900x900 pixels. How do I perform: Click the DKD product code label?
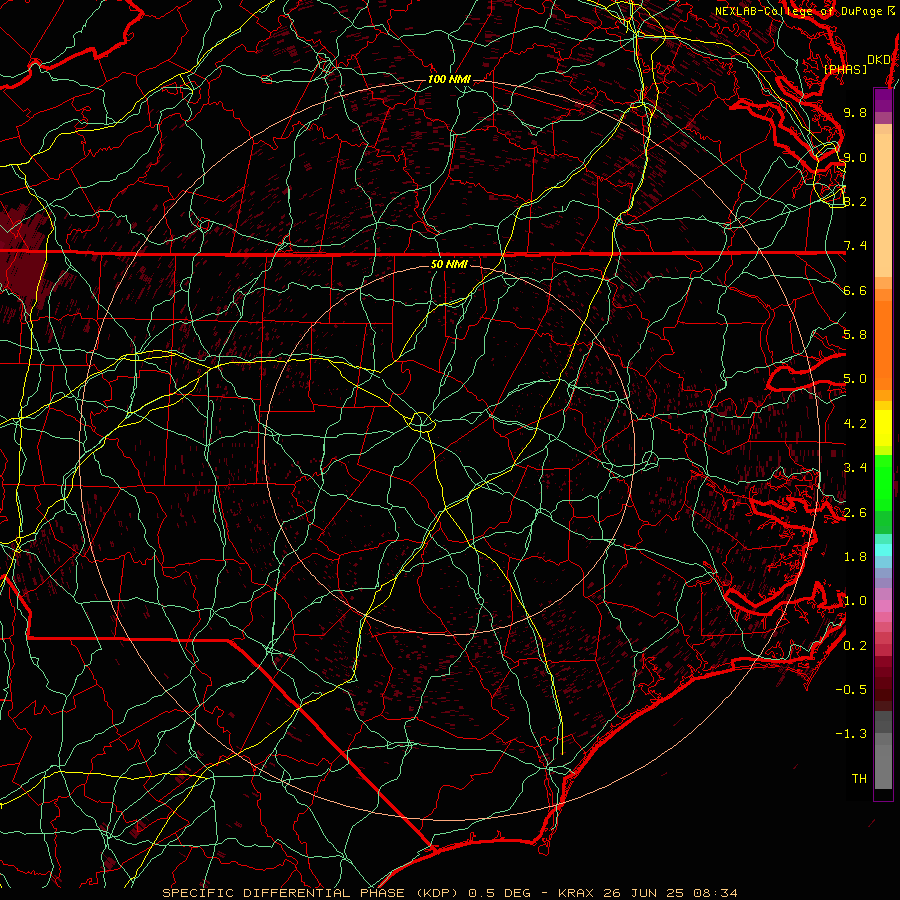(x=878, y=60)
